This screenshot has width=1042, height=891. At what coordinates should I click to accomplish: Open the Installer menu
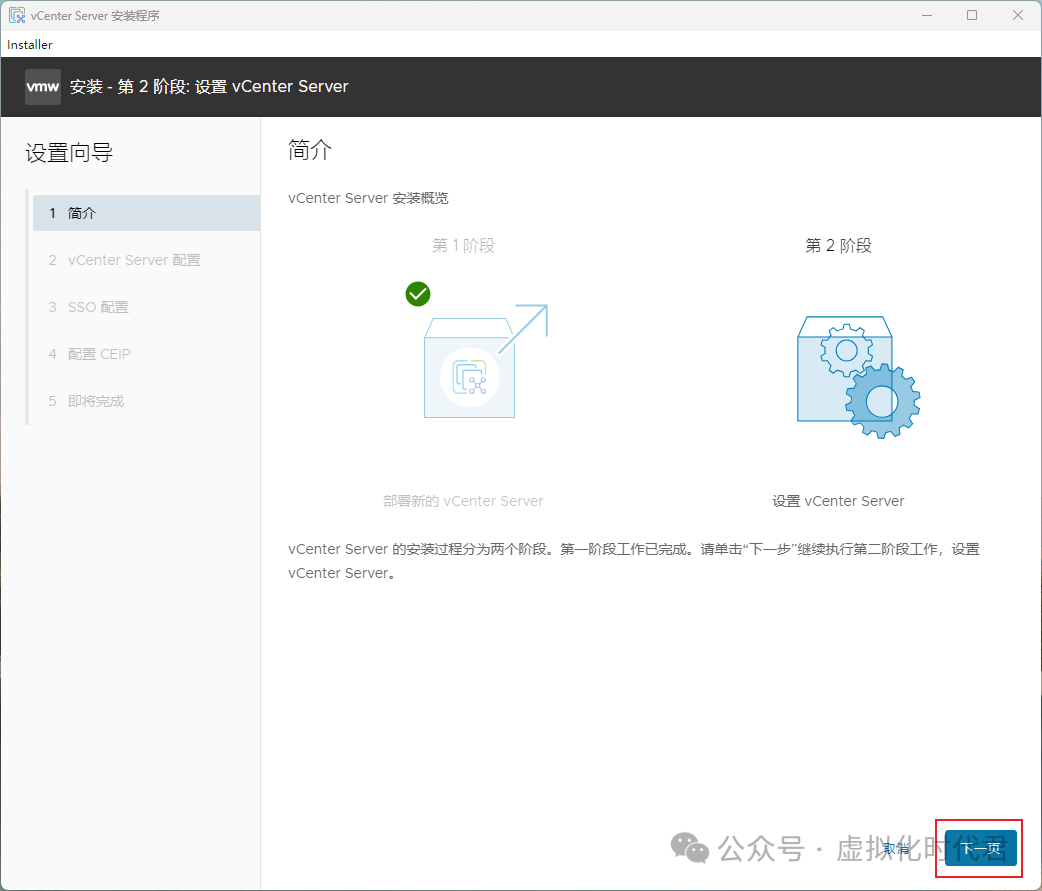(x=29, y=45)
